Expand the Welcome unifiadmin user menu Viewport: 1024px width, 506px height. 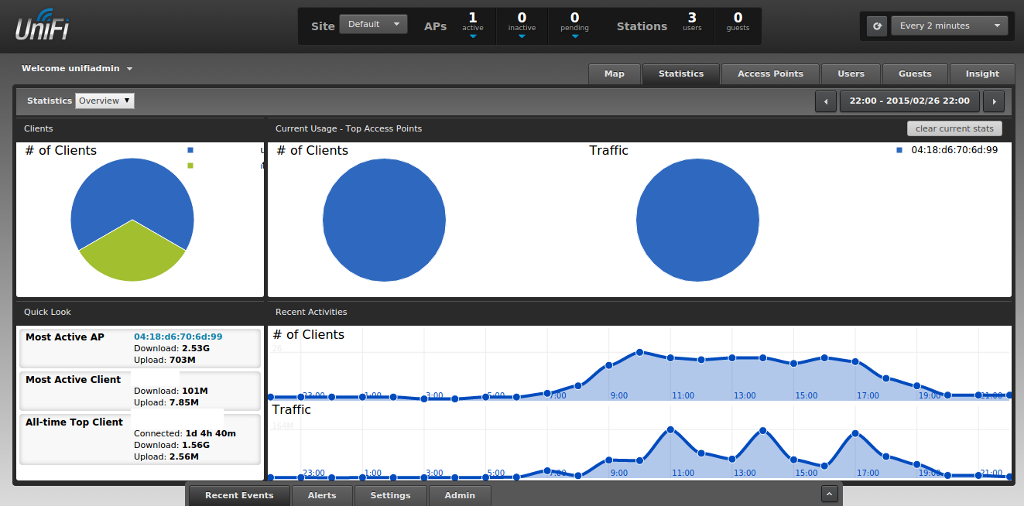pos(77,68)
